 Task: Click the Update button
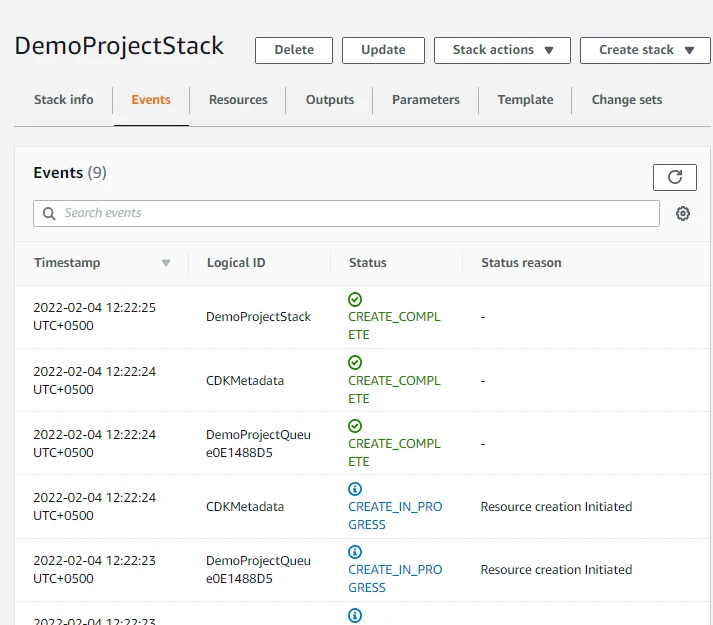(x=383, y=50)
